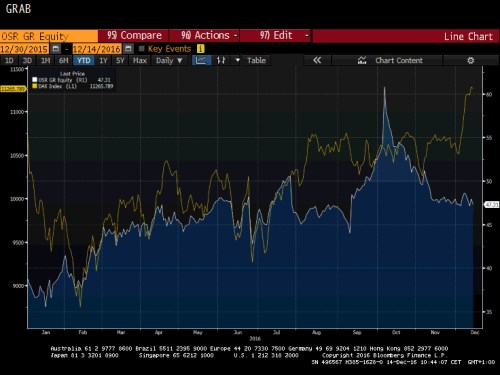Image resolution: width=500 pixels, height=375 pixels.
Task: Switch to the 1Y range tab
Action: pos(103,60)
